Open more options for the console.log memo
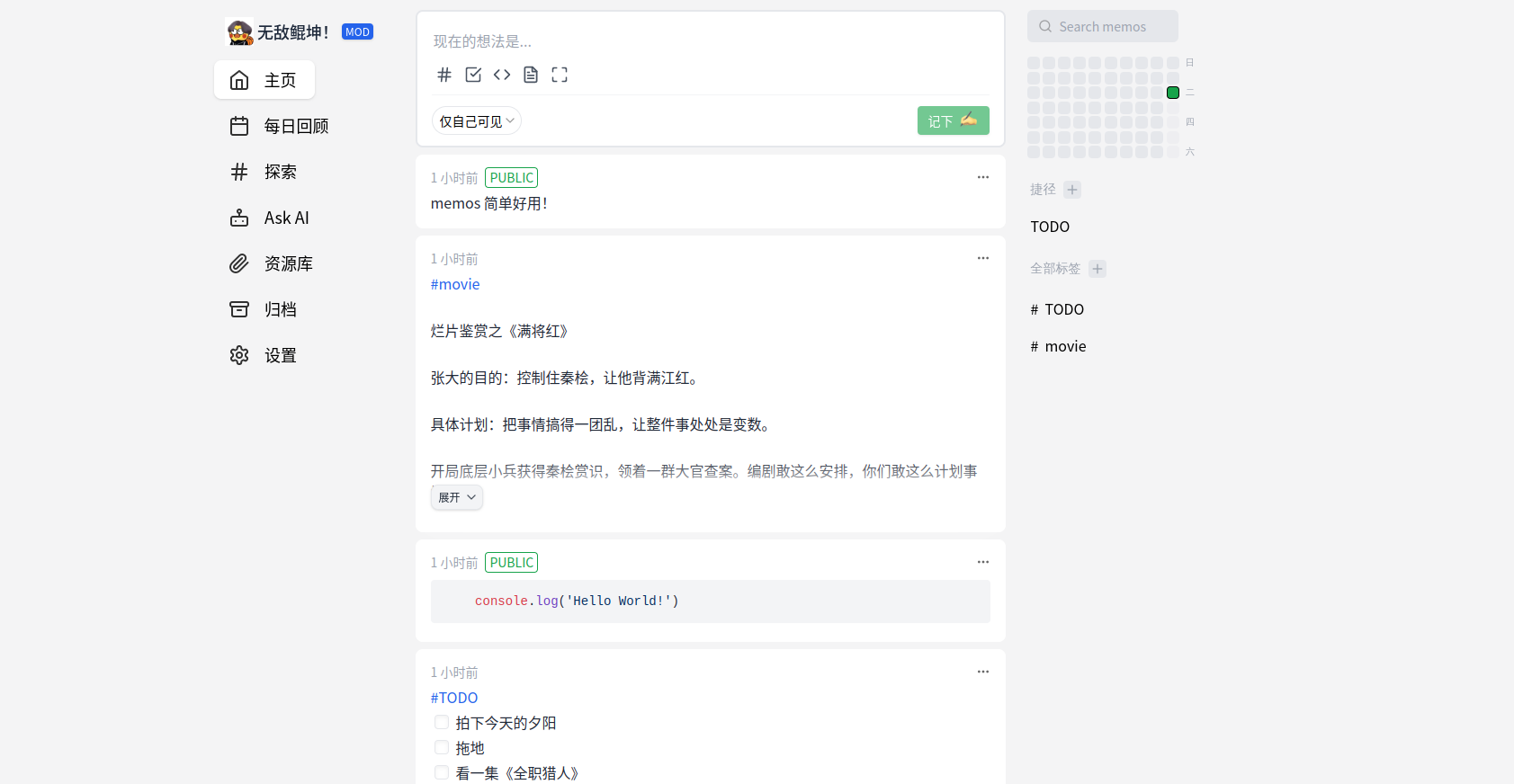 point(983,562)
